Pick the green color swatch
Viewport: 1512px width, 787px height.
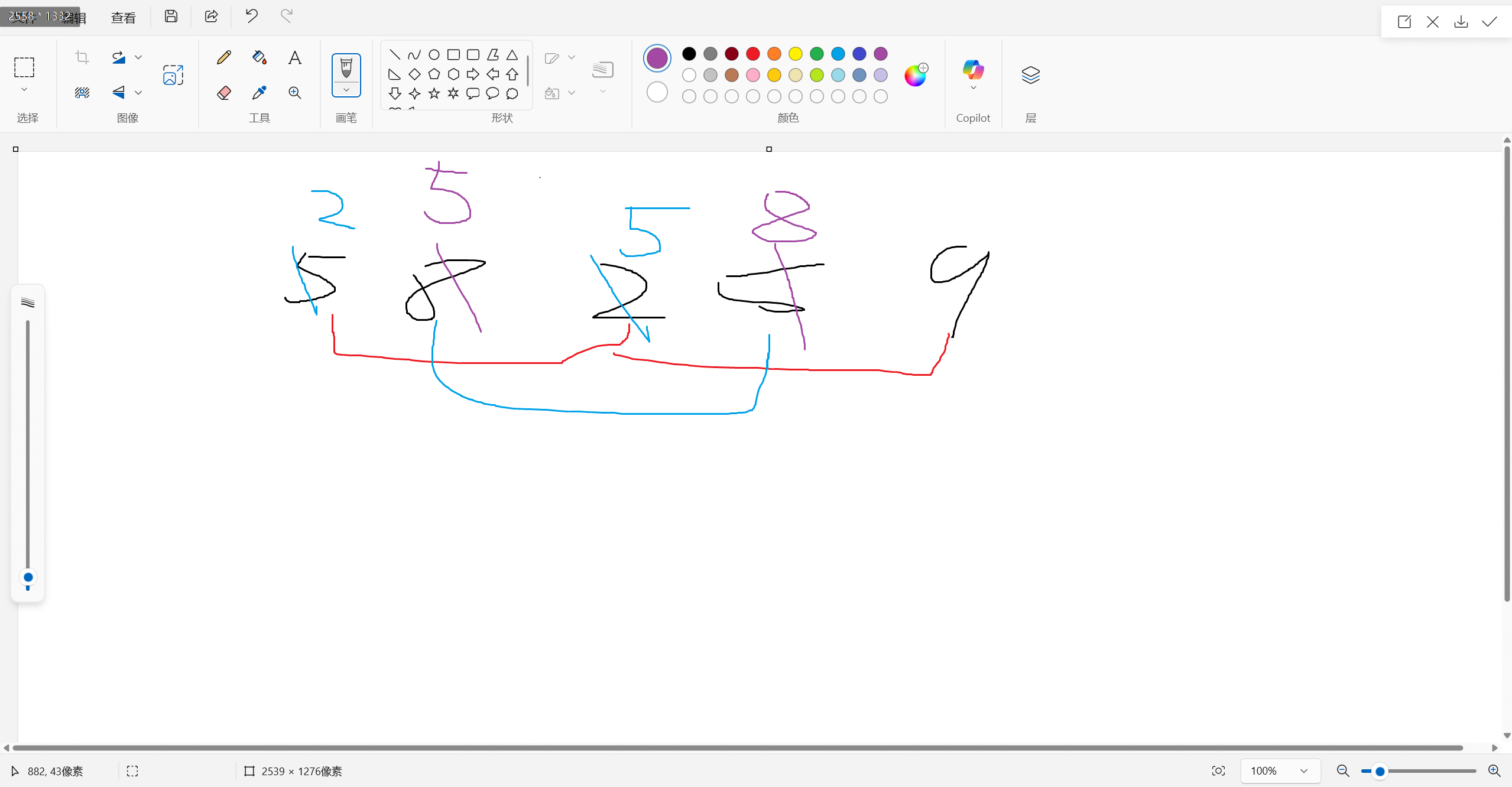pyautogui.click(x=816, y=54)
